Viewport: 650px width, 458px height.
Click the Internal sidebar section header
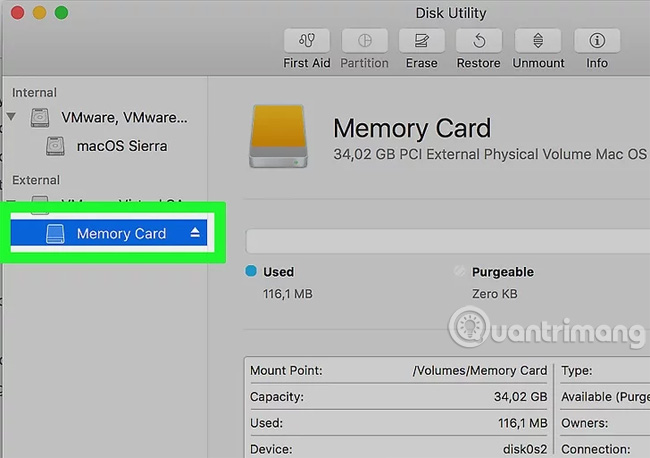pyautogui.click(x=34, y=92)
